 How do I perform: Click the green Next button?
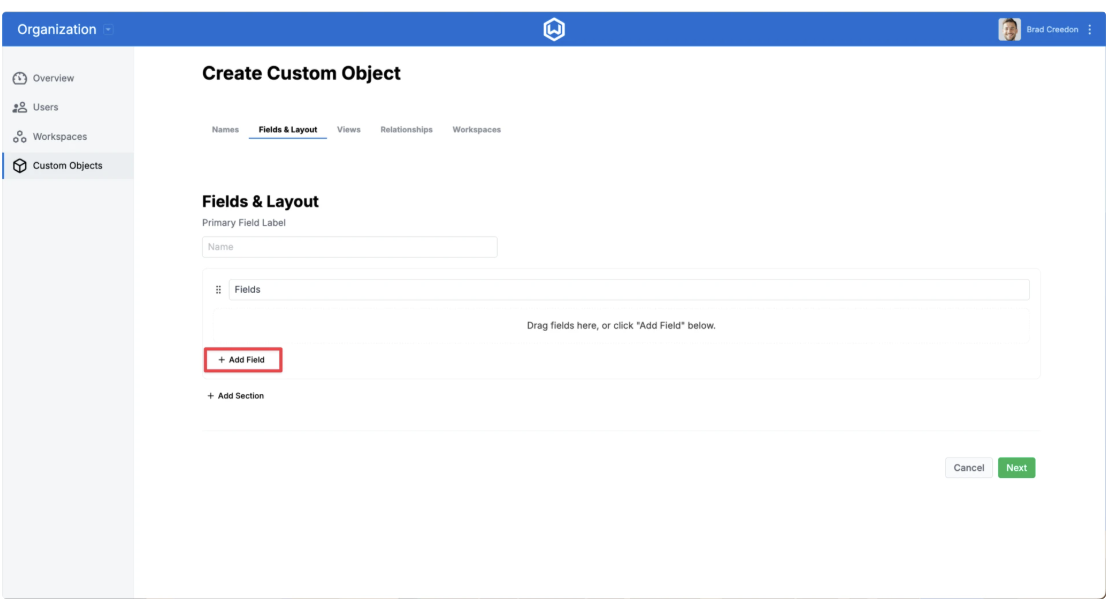click(1017, 467)
